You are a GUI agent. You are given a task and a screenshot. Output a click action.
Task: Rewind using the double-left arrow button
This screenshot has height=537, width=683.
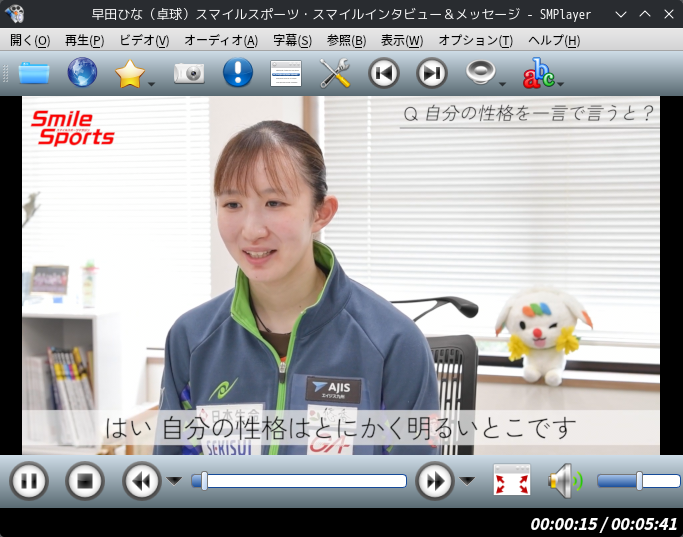142,481
